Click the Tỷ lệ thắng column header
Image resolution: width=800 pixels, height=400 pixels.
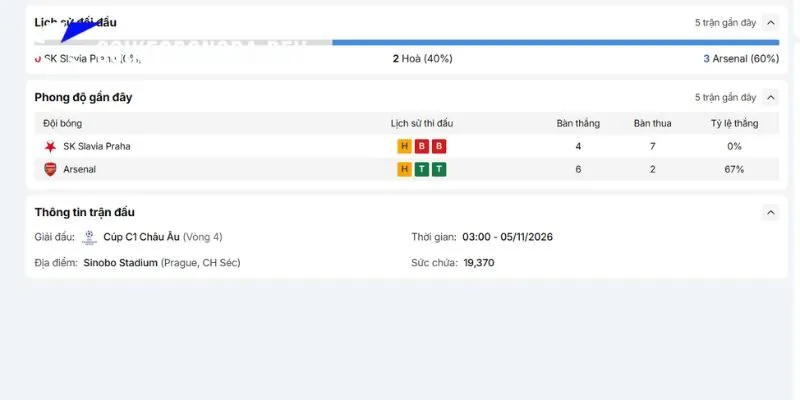pyautogui.click(x=734, y=123)
